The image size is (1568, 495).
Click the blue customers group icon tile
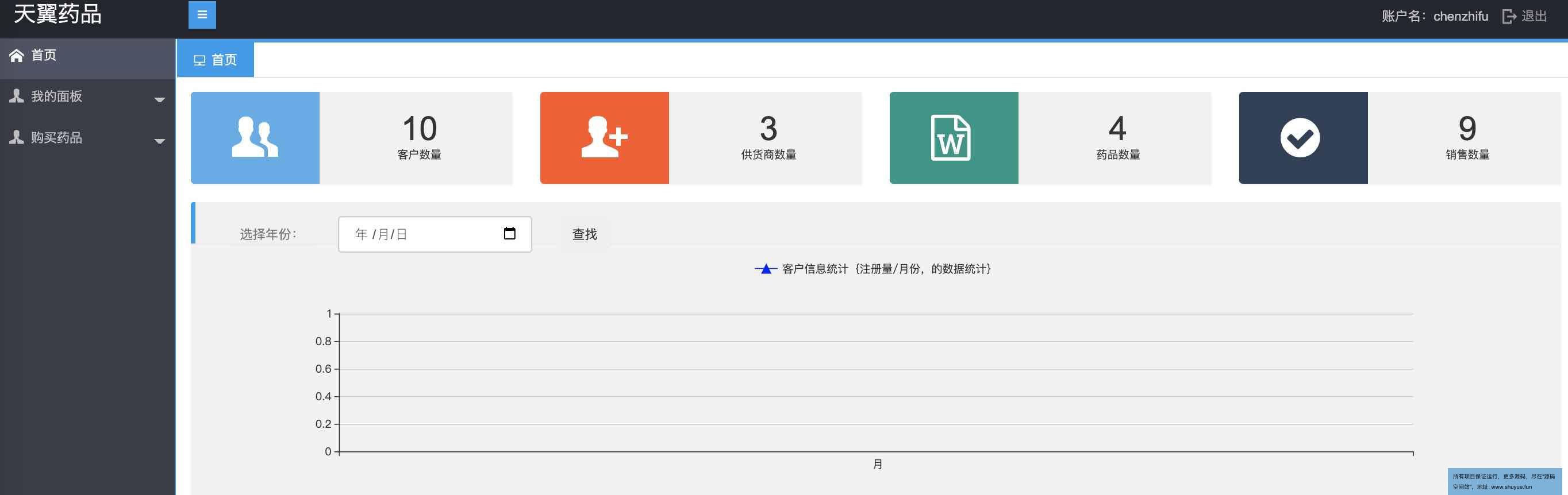[x=255, y=137]
